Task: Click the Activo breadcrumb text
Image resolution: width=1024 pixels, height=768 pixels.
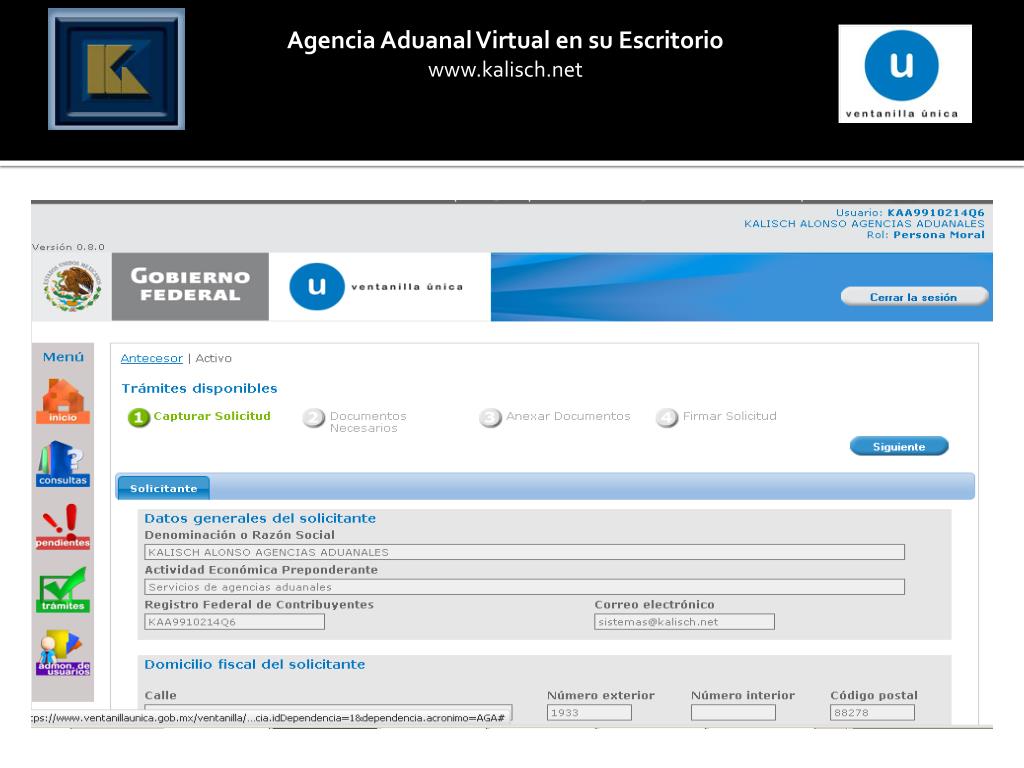Action: click(214, 359)
